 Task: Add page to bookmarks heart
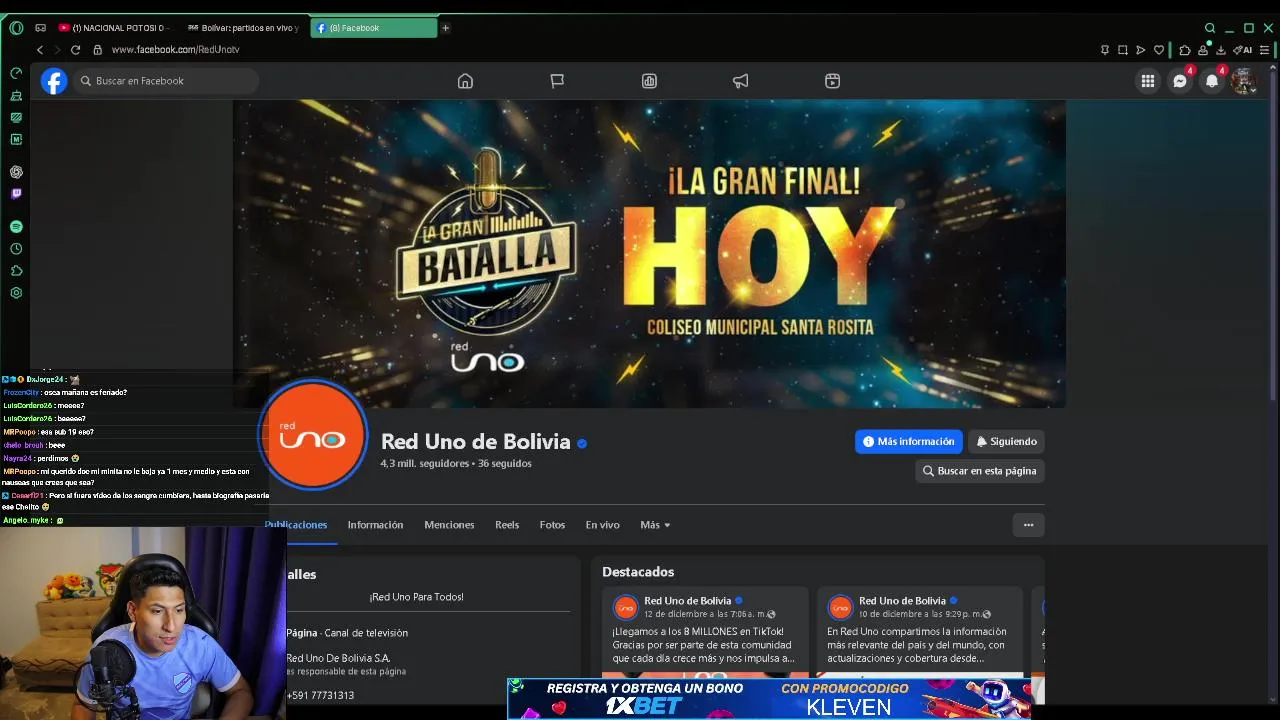pyautogui.click(x=1159, y=50)
